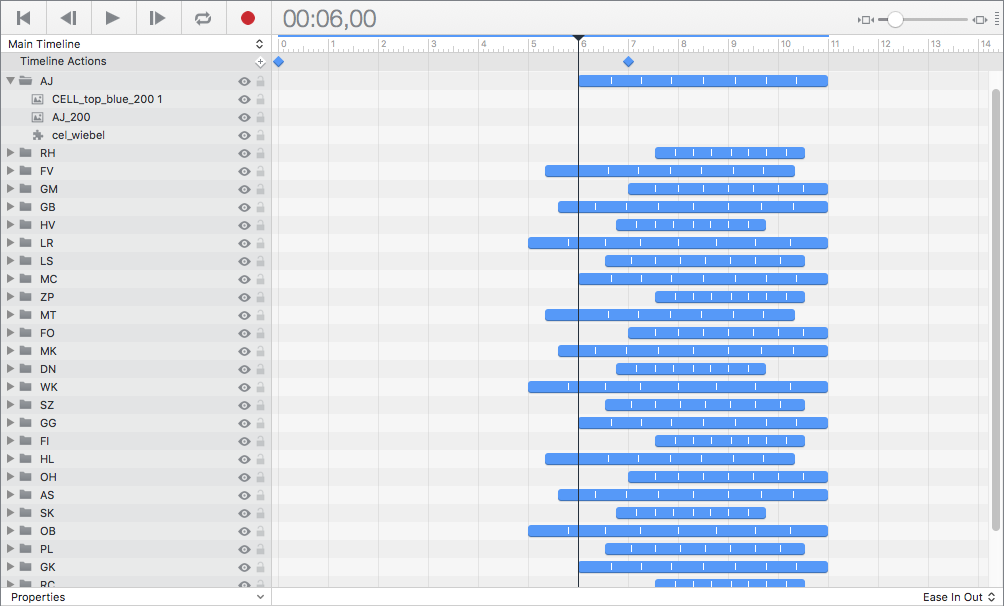The height and width of the screenshot is (606, 1004).
Task: Click the playhead handle at 6 seconds
Action: (x=578, y=38)
